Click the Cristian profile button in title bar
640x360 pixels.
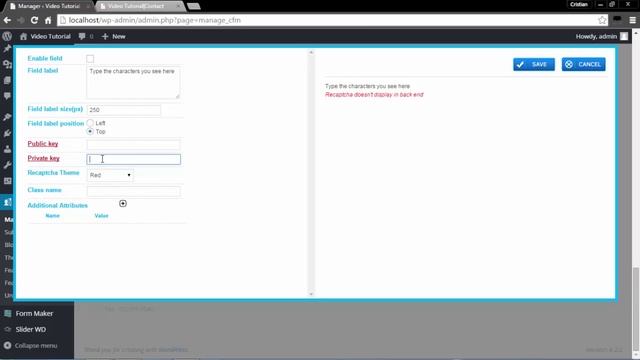point(579,4)
